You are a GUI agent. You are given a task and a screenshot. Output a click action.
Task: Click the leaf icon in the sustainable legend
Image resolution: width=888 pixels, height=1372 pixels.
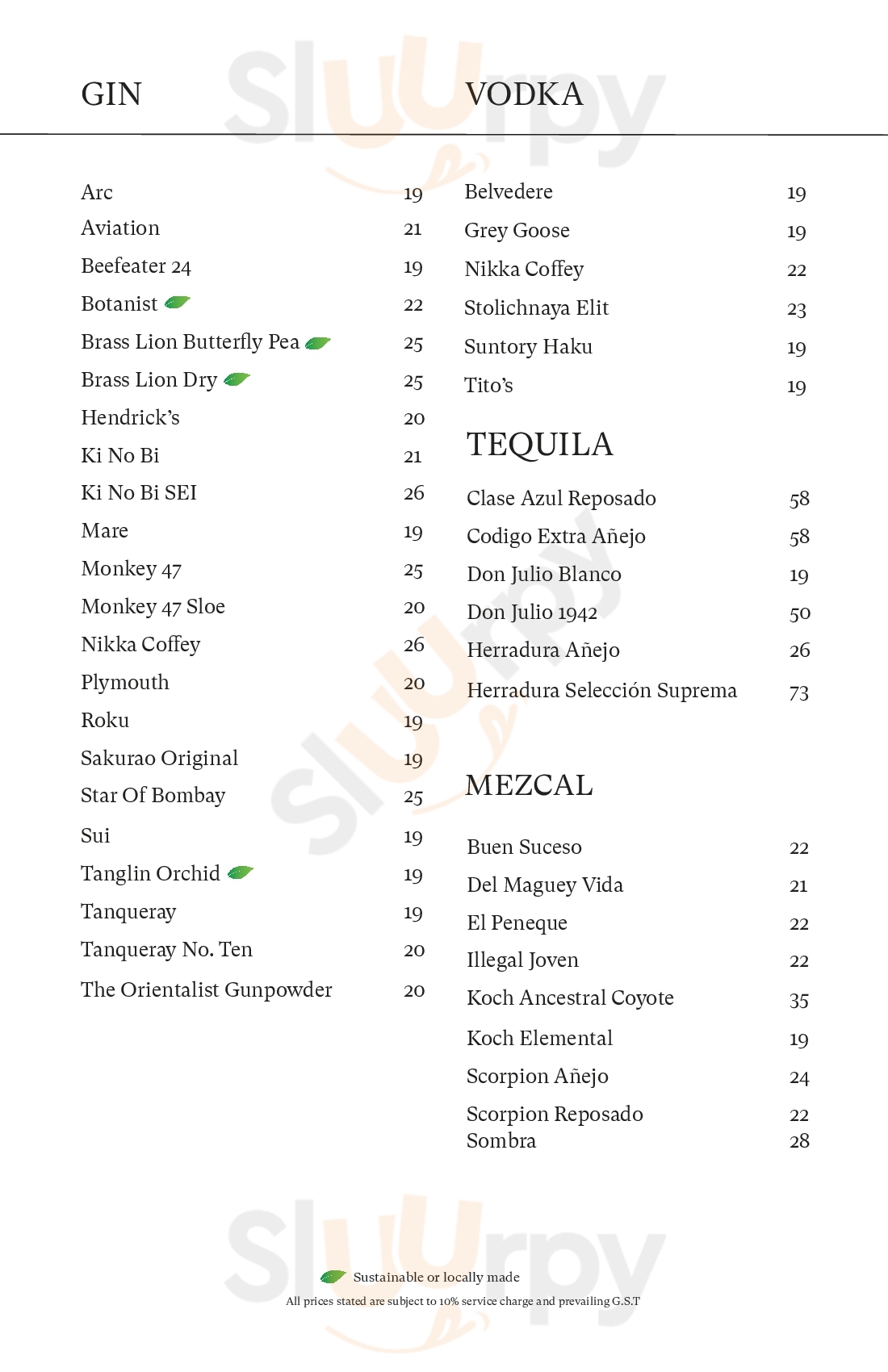(333, 1276)
